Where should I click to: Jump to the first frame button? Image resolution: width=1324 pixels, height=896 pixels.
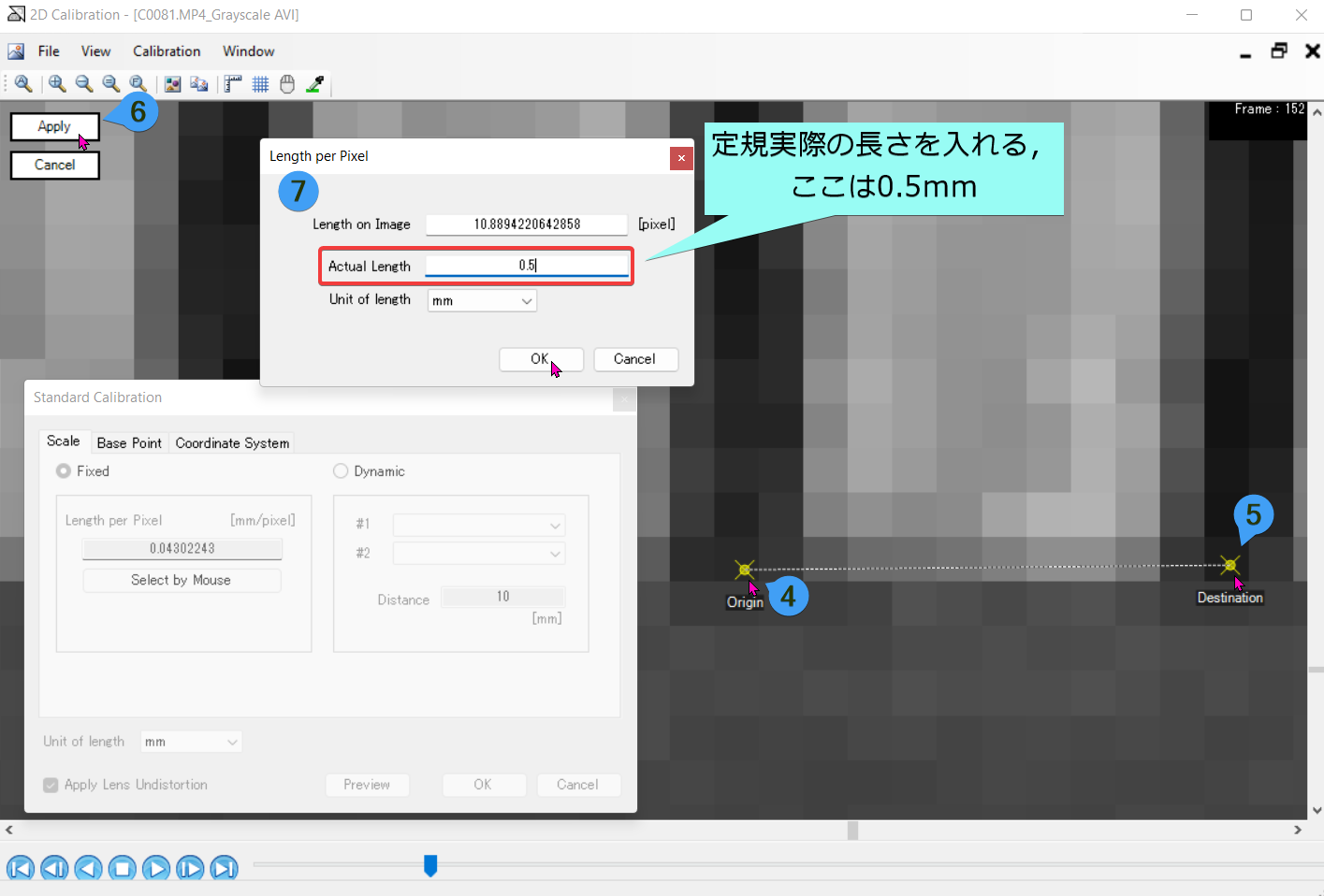pos(21,868)
